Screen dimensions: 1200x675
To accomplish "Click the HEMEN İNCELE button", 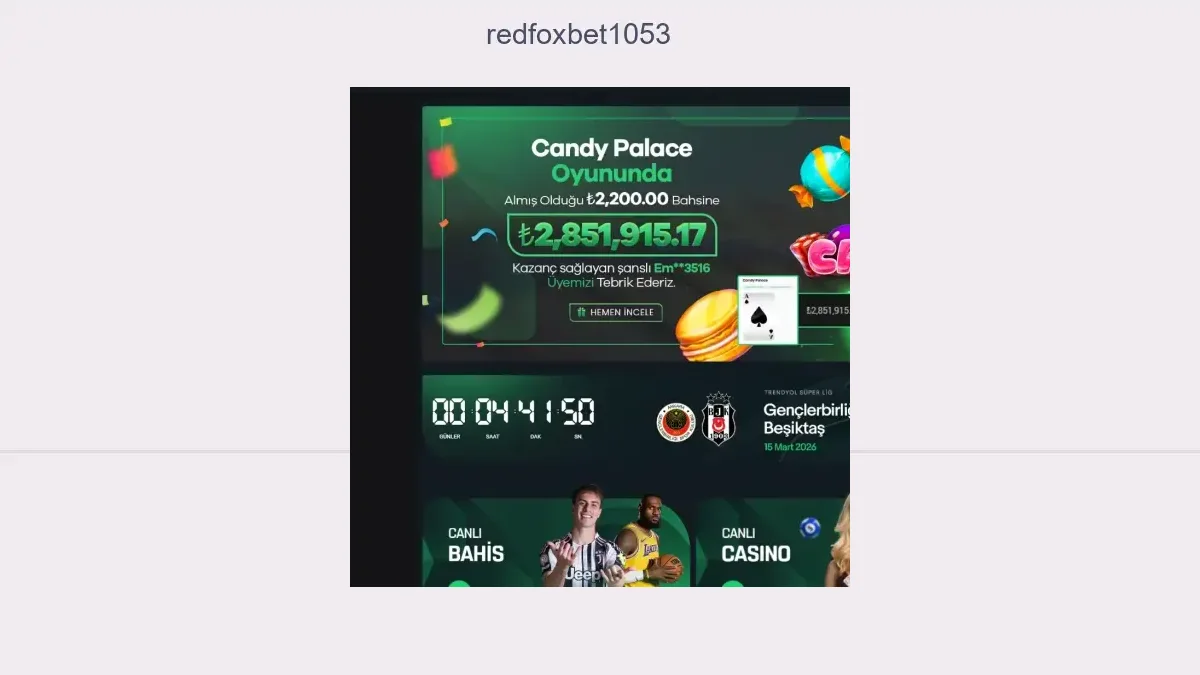I will (x=616, y=312).
